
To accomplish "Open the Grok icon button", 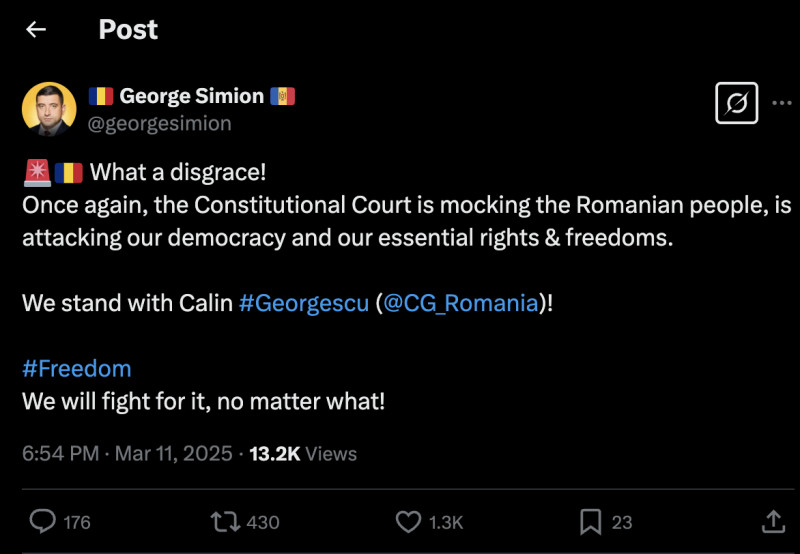I will click(x=736, y=103).
